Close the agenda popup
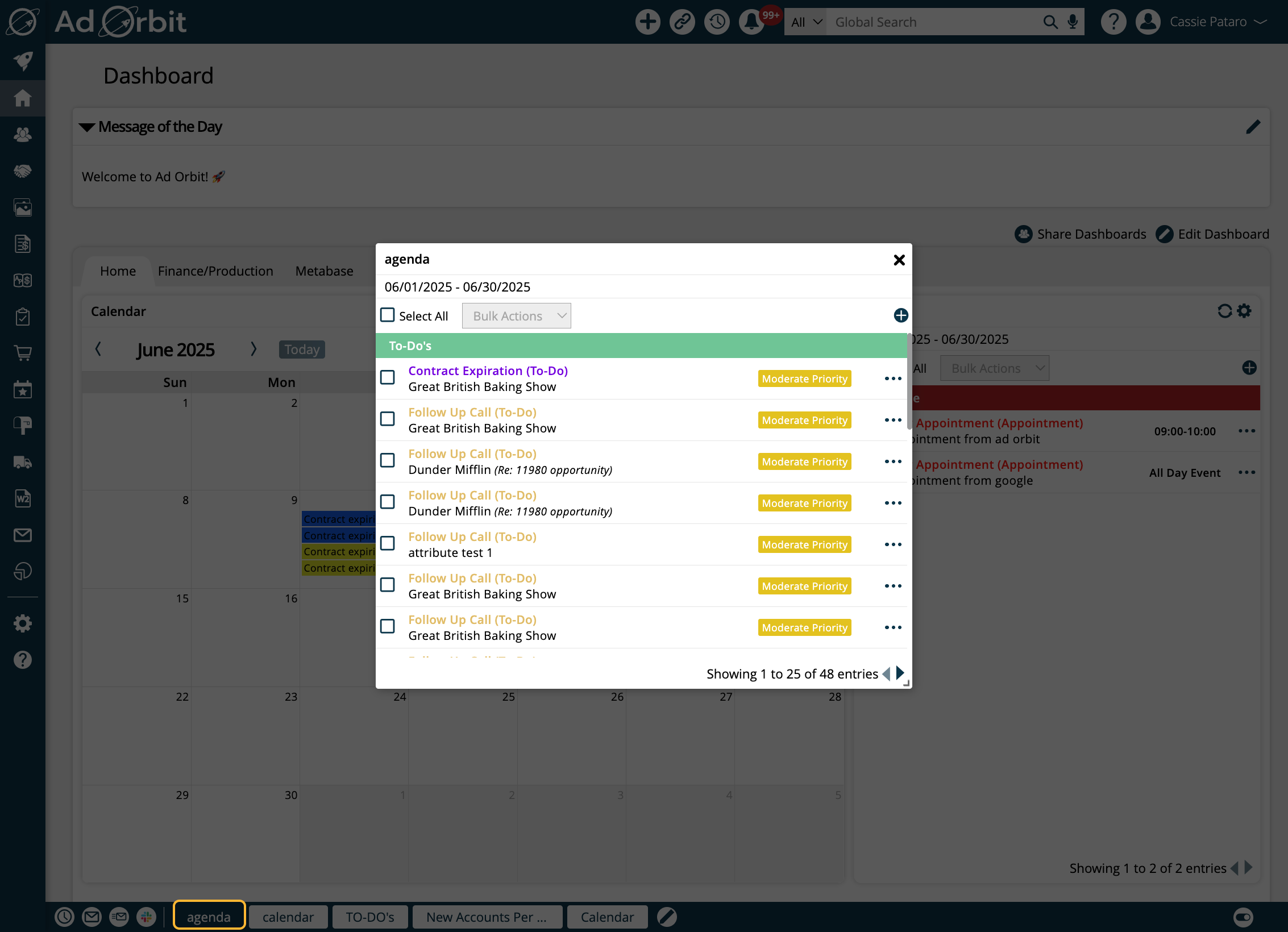 pyautogui.click(x=899, y=260)
